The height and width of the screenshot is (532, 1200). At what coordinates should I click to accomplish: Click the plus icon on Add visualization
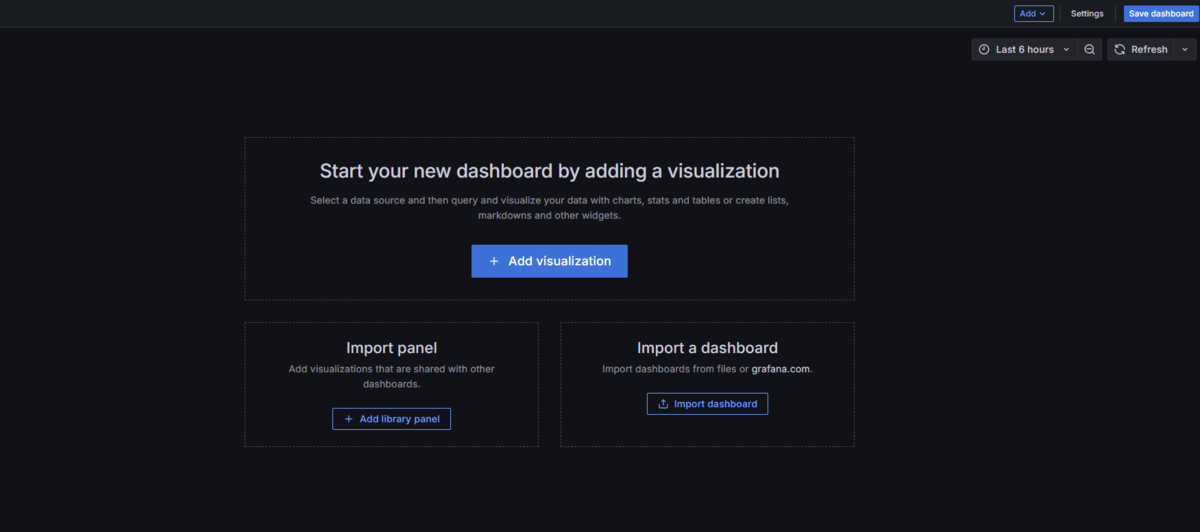(494, 261)
